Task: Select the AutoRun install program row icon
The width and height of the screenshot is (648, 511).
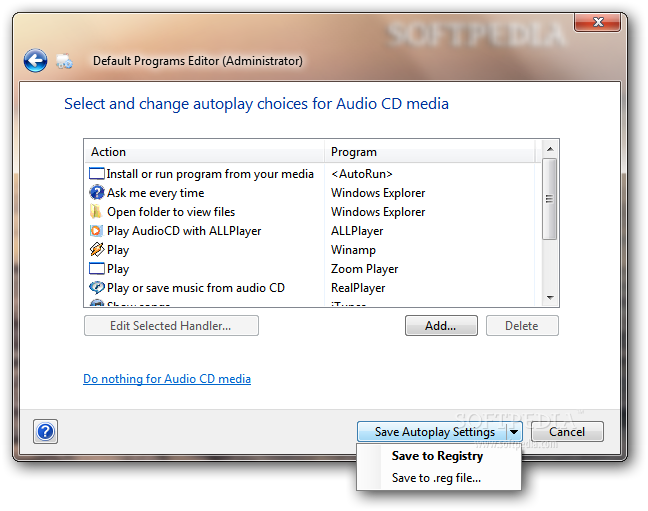Action: pos(97,174)
